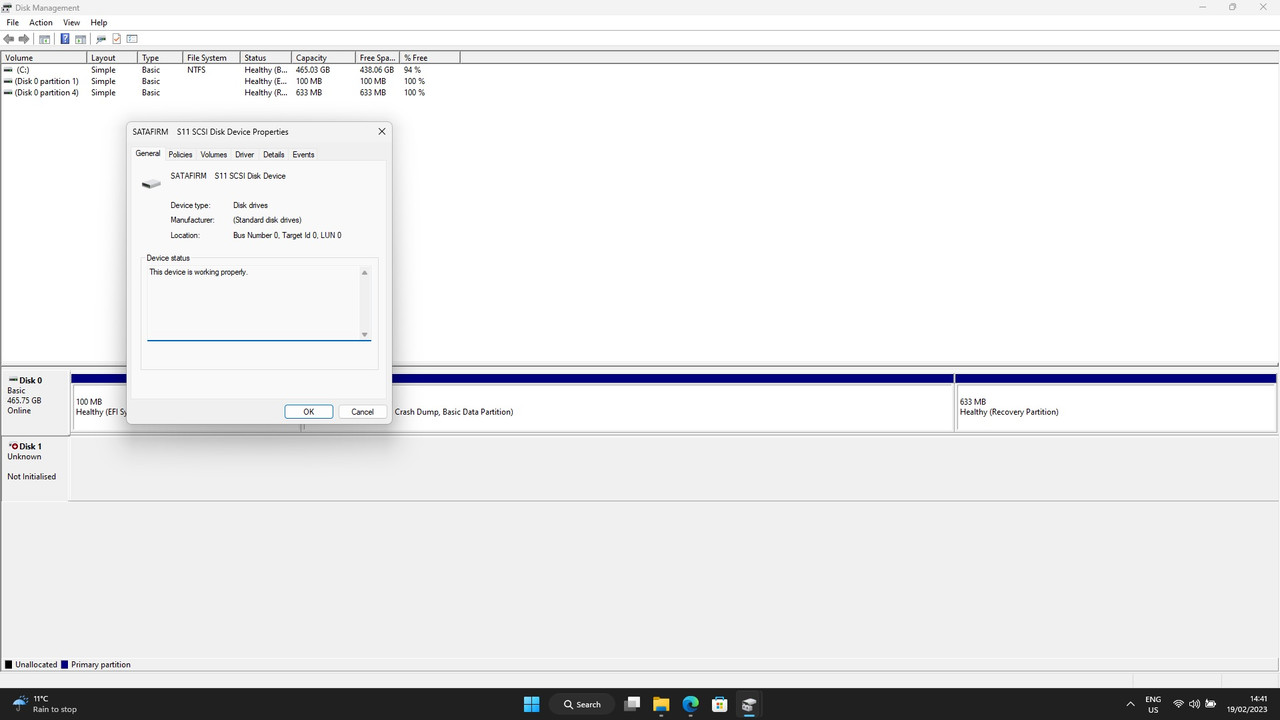The width and height of the screenshot is (1280, 720).
Task: Sort by the File System column header
Action: [x=212, y=58]
